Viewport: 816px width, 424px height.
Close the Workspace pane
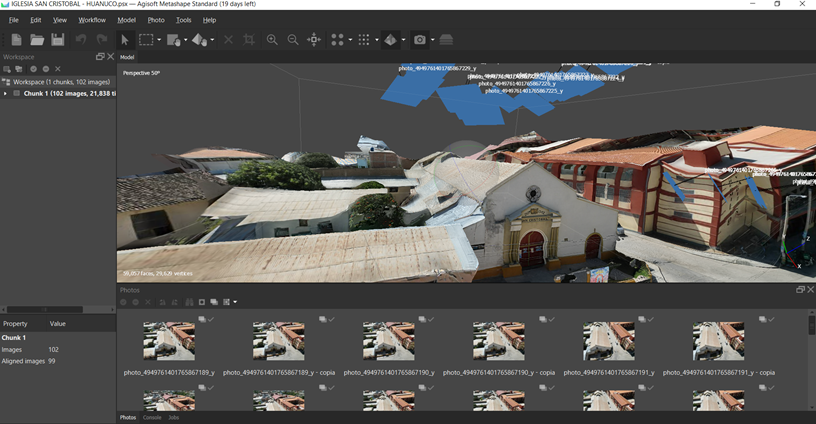click(110, 57)
